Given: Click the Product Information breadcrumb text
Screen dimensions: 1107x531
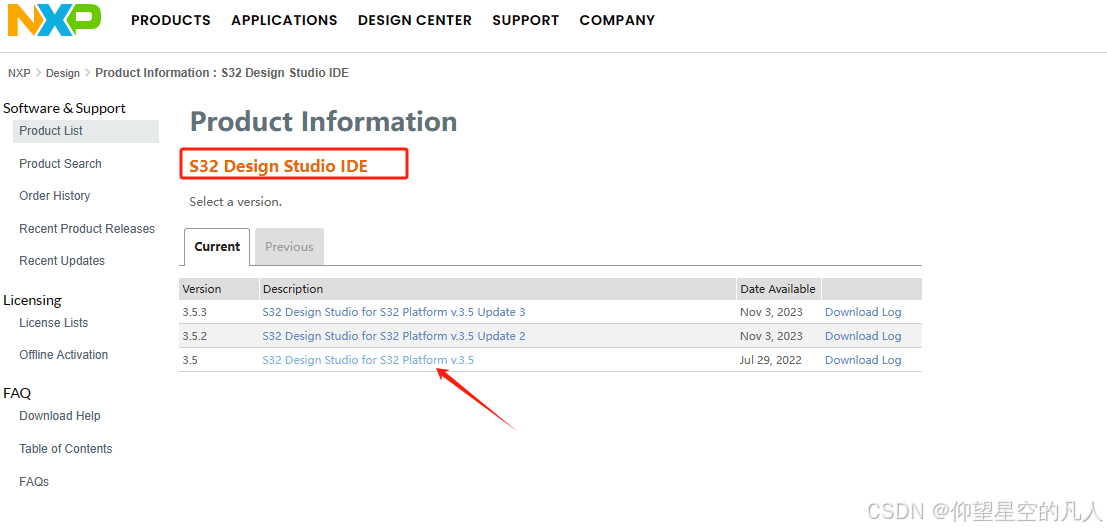Looking at the screenshot, I should [222, 73].
